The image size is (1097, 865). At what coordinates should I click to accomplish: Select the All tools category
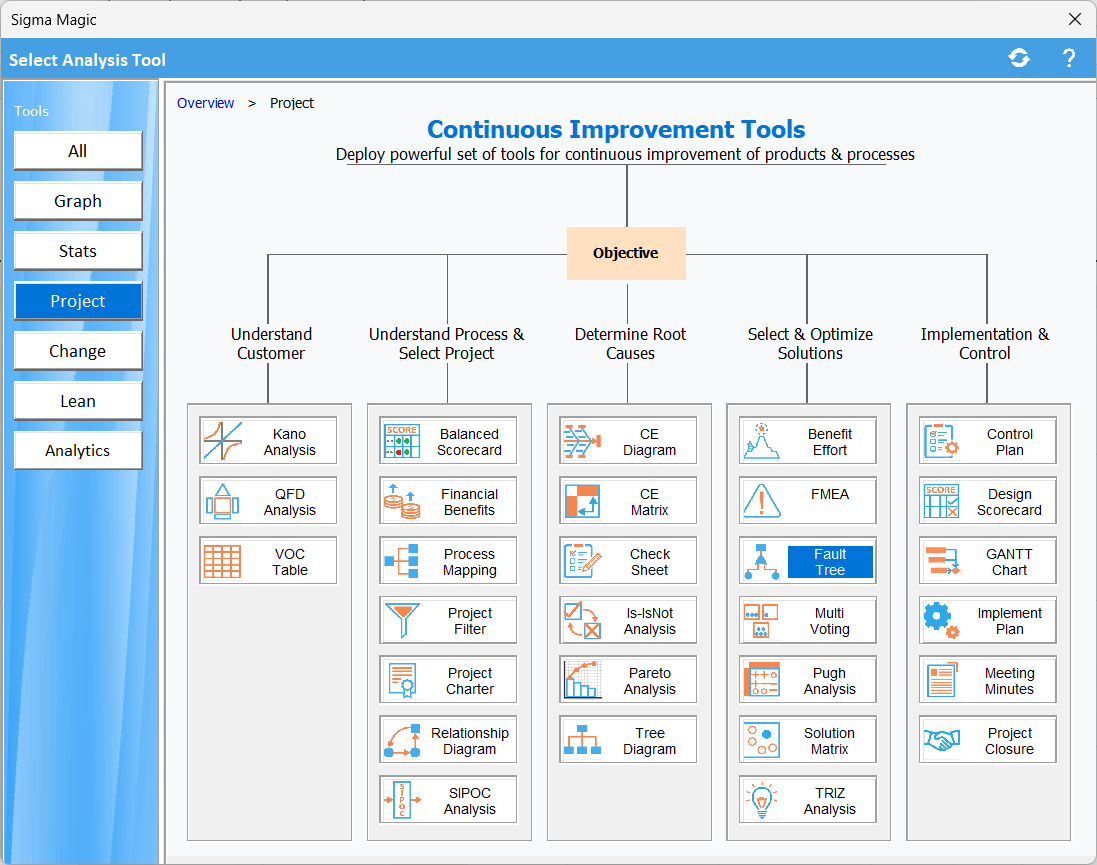[78, 151]
